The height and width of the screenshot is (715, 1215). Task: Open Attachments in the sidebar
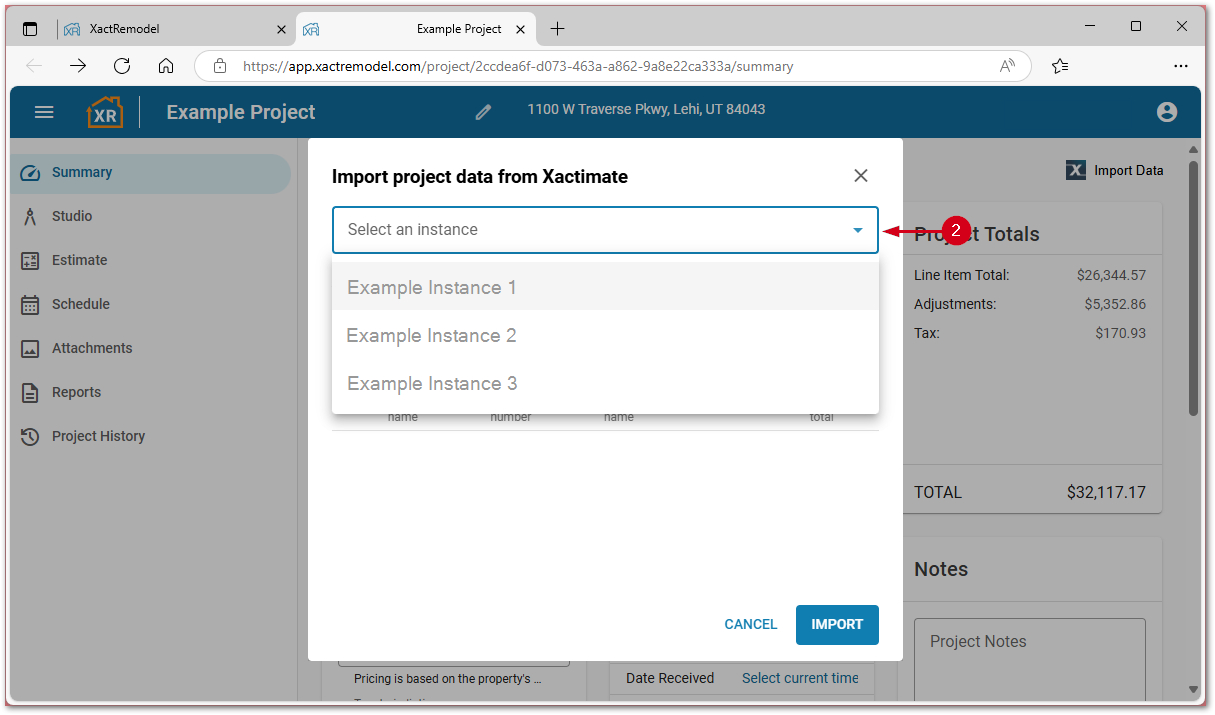point(152,348)
